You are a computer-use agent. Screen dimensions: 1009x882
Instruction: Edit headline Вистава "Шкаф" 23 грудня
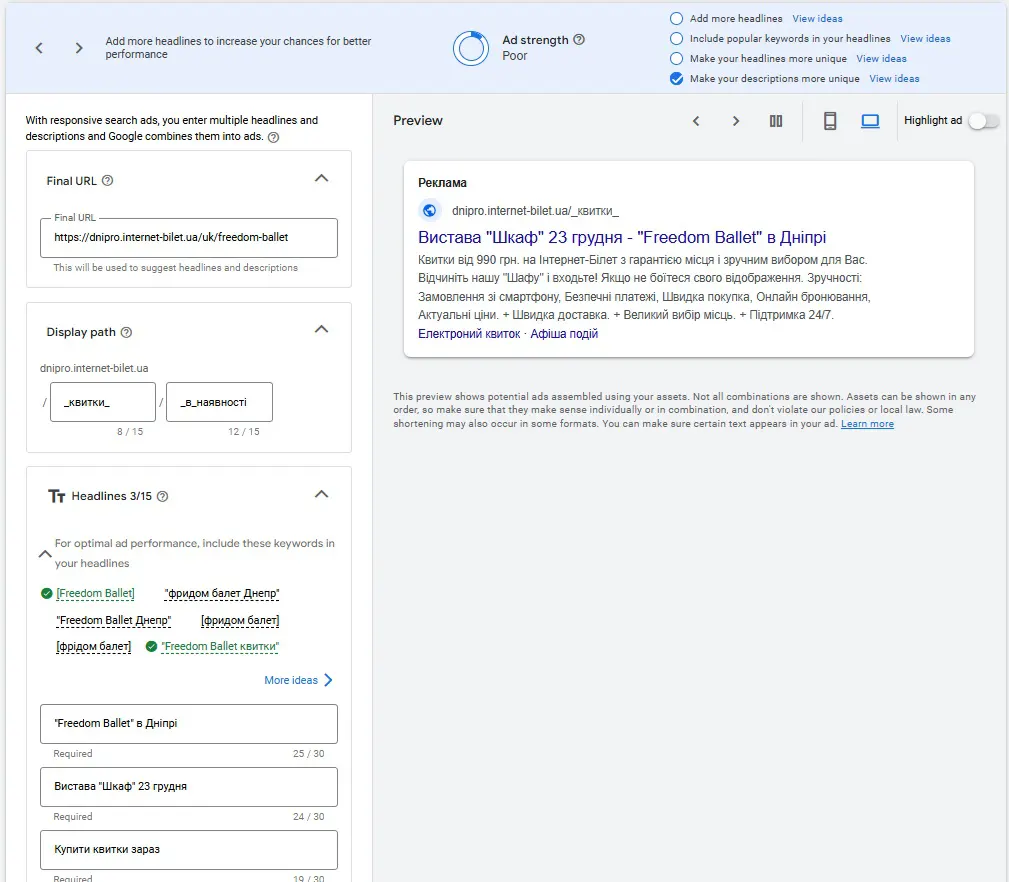click(189, 787)
